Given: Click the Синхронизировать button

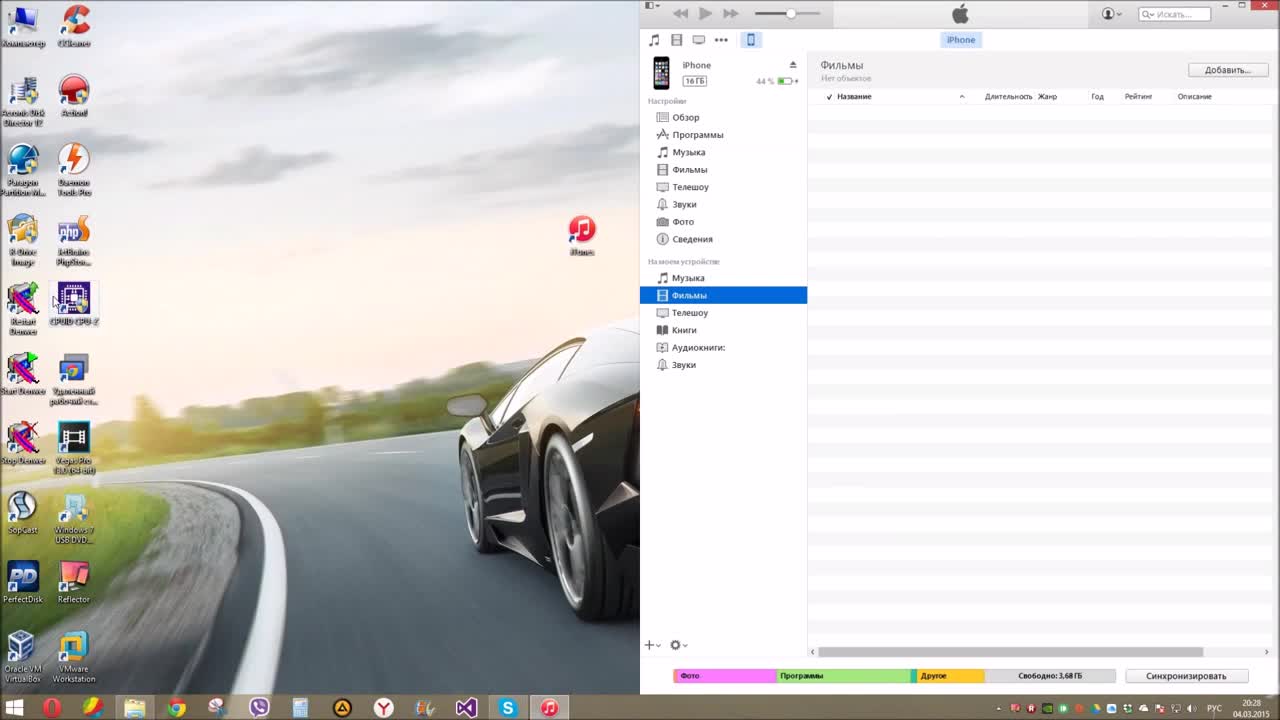Looking at the screenshot, I should coord(1186,676).
